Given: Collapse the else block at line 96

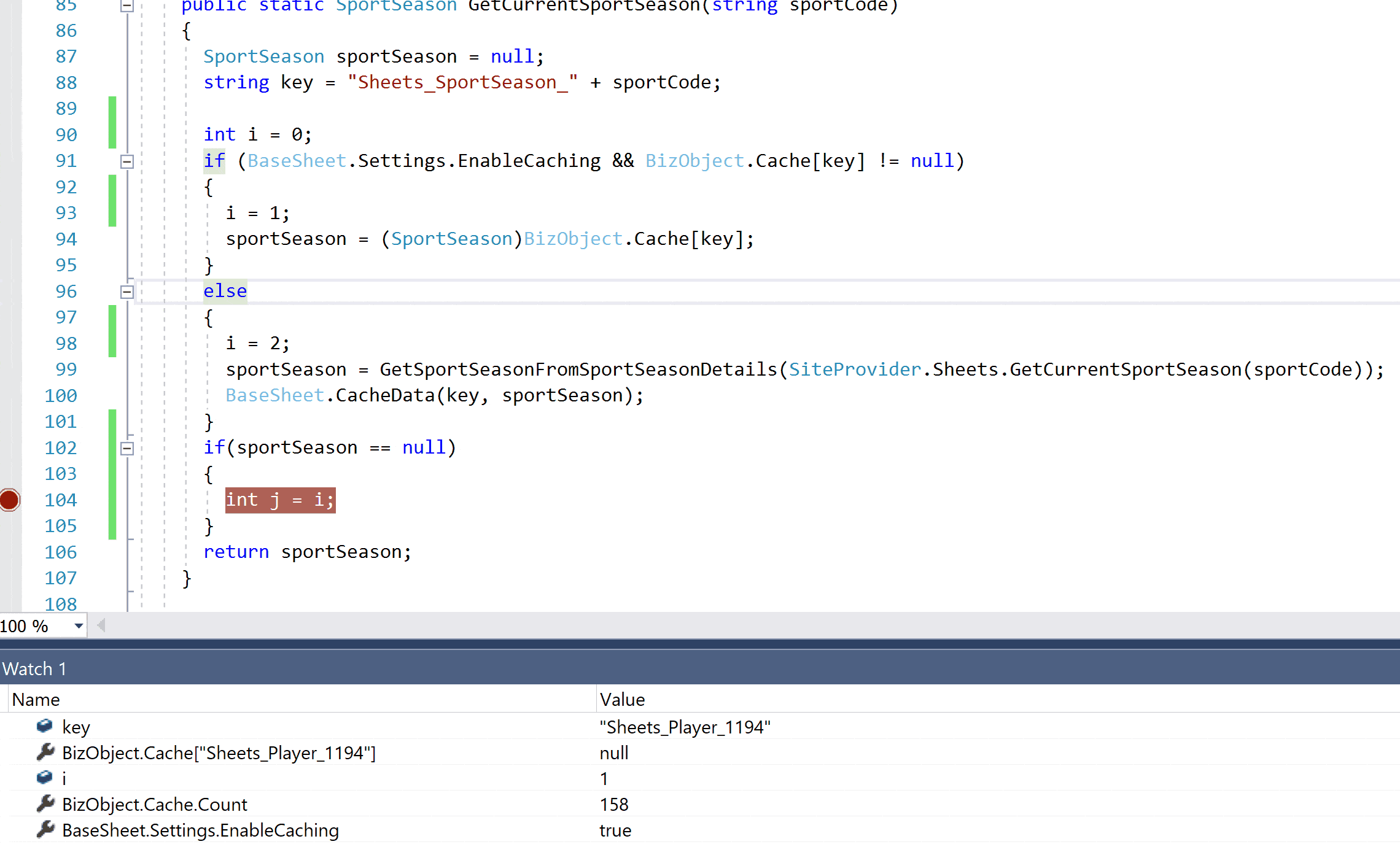Looking at the screenshot, I should [x=127, y=292].
